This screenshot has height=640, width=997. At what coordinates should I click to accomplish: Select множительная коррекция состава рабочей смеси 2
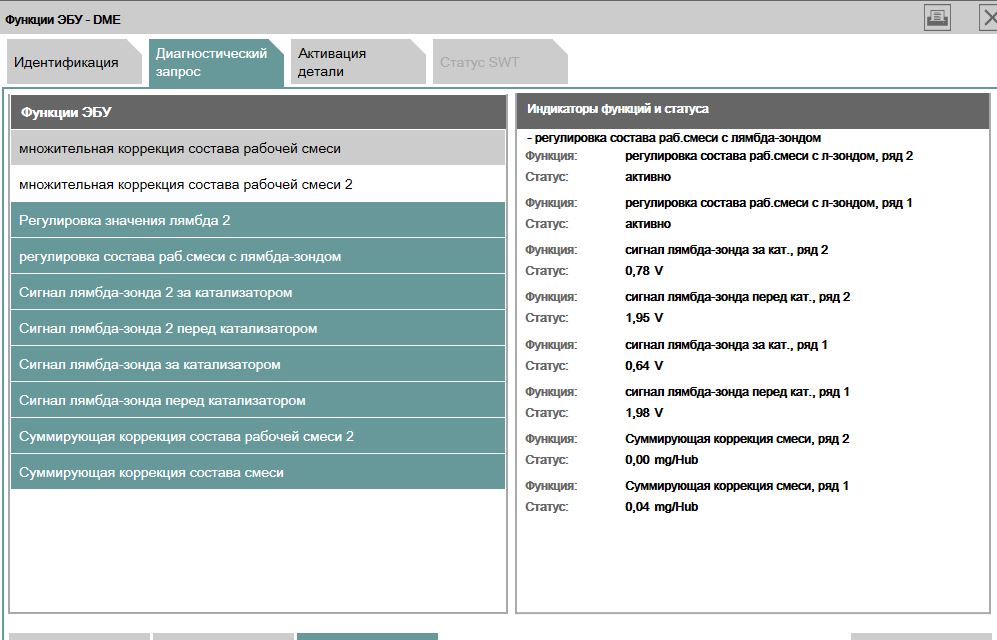click(x=258, y=184)
